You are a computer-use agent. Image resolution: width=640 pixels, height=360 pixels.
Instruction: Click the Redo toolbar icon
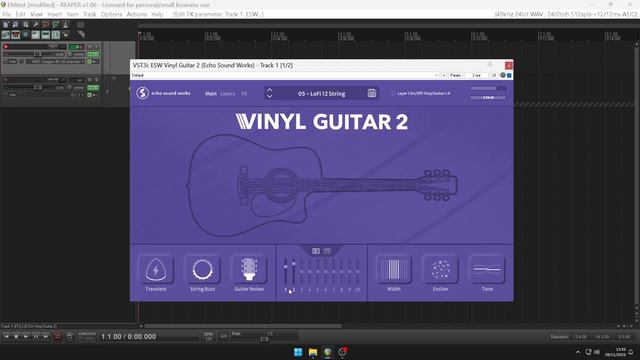pyautogui.click(x=56, y=25)
